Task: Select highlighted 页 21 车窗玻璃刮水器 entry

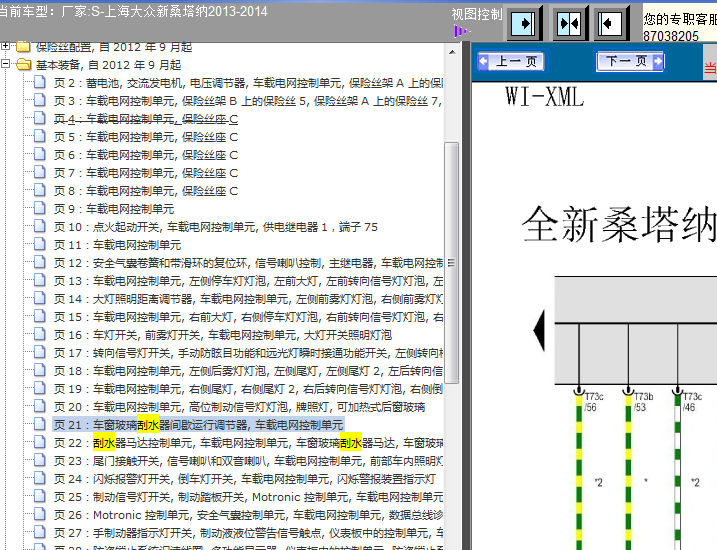Action: (x=198, y=425)
